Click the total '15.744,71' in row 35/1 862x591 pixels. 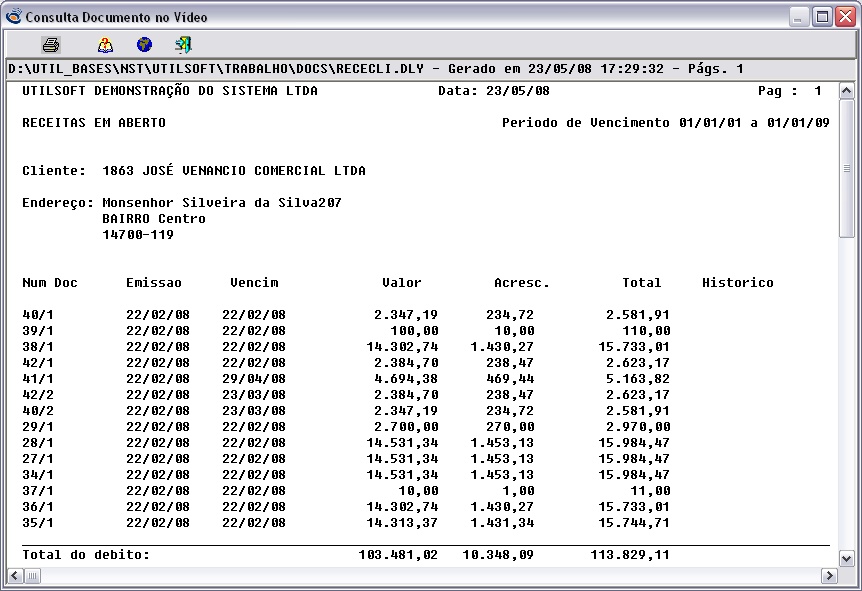pyautogui.click(x=634, y=522)
